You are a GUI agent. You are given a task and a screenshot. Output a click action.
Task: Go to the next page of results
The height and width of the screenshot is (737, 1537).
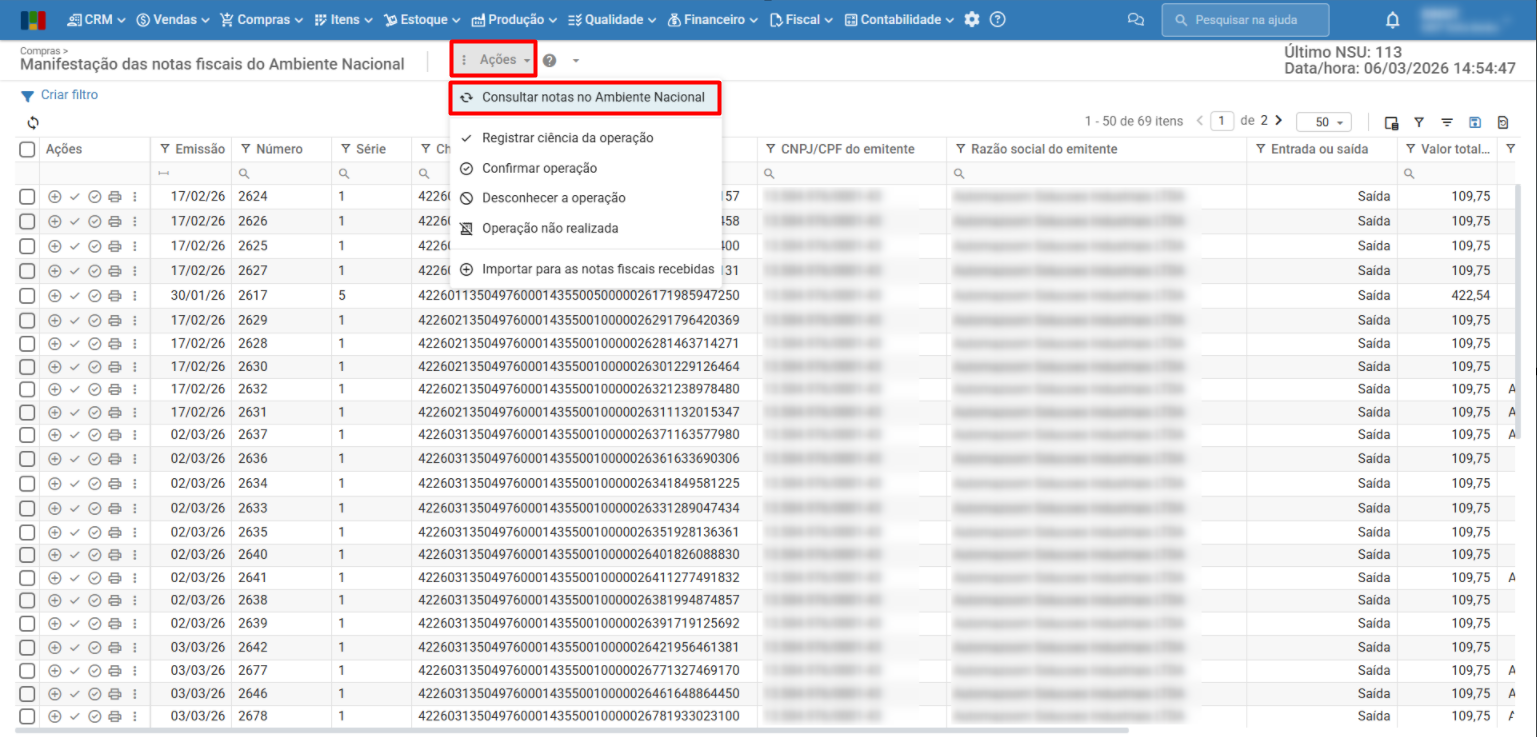pos(1279,121)
